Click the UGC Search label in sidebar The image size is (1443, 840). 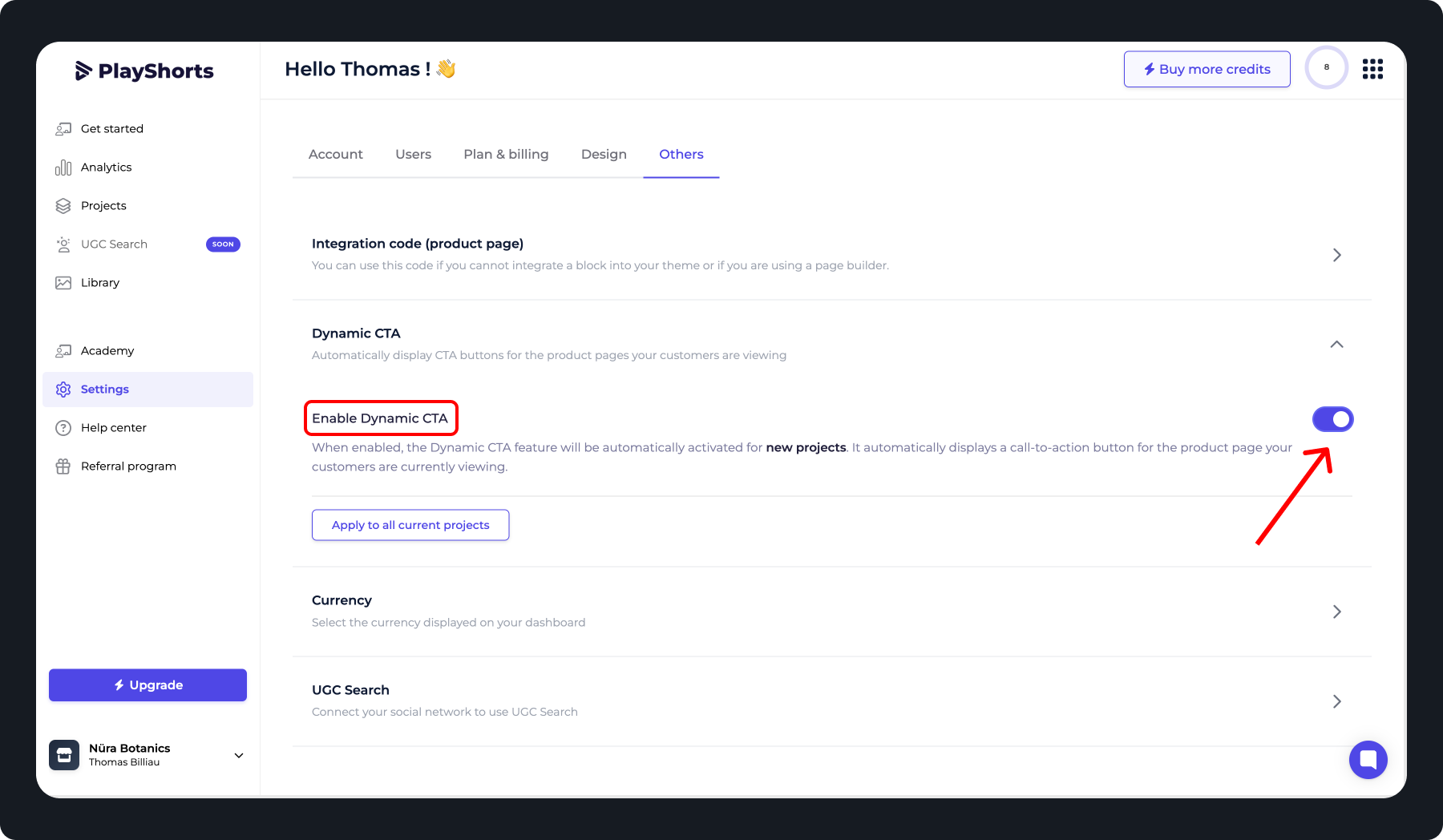click(114, 244)
